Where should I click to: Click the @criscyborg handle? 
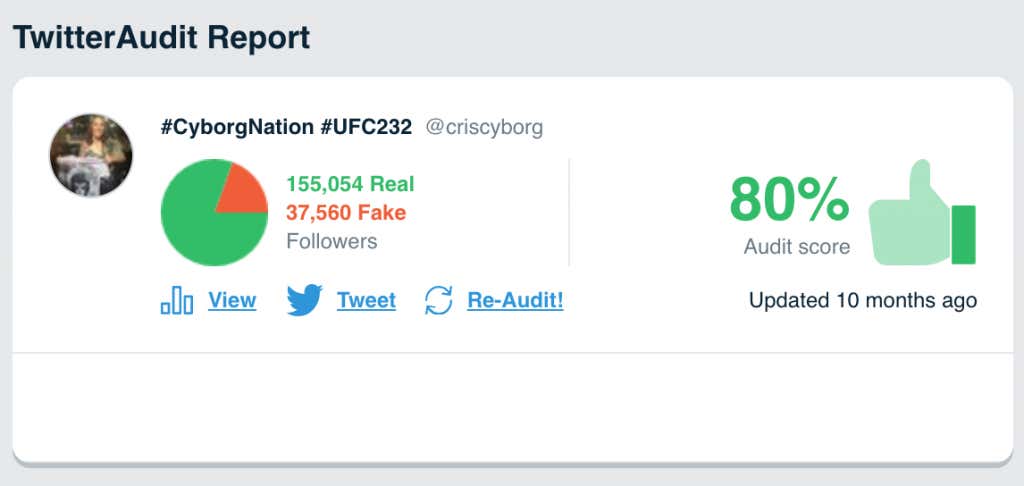(484, 127)
